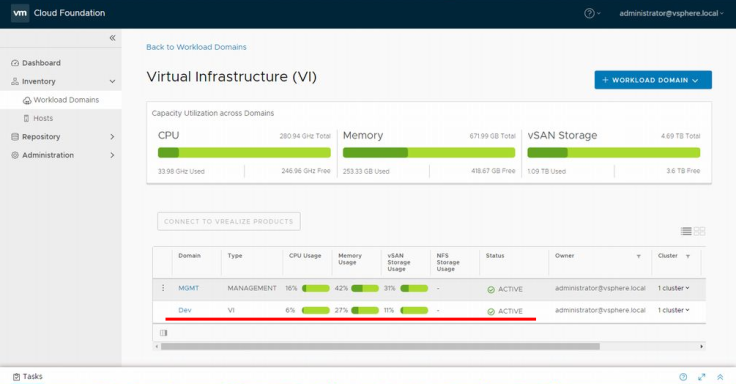Collapse sidebar with double-chevron icon

[112, 38]
